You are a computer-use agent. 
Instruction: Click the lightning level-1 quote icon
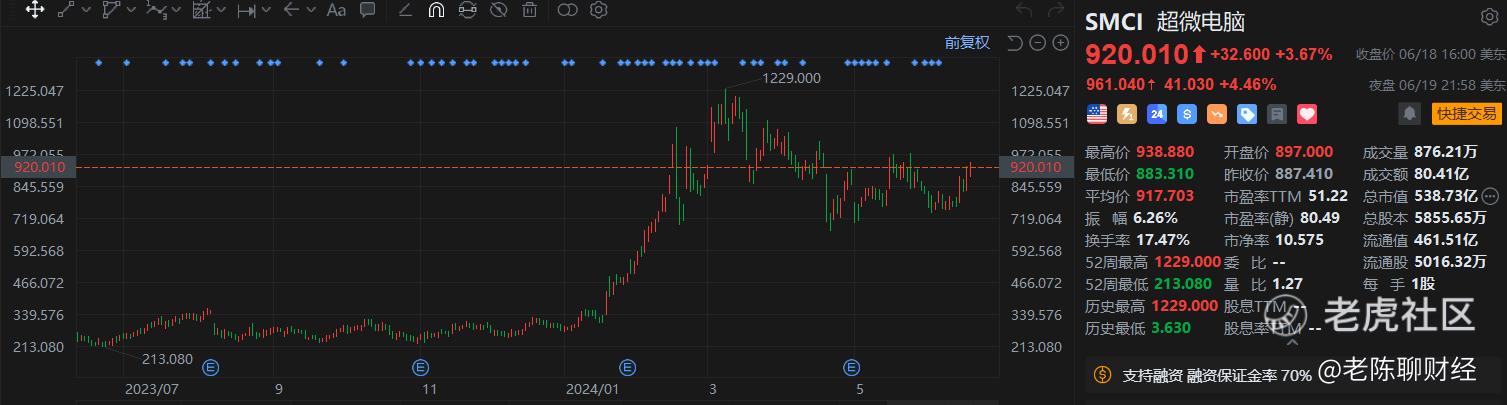(1127, 114)
